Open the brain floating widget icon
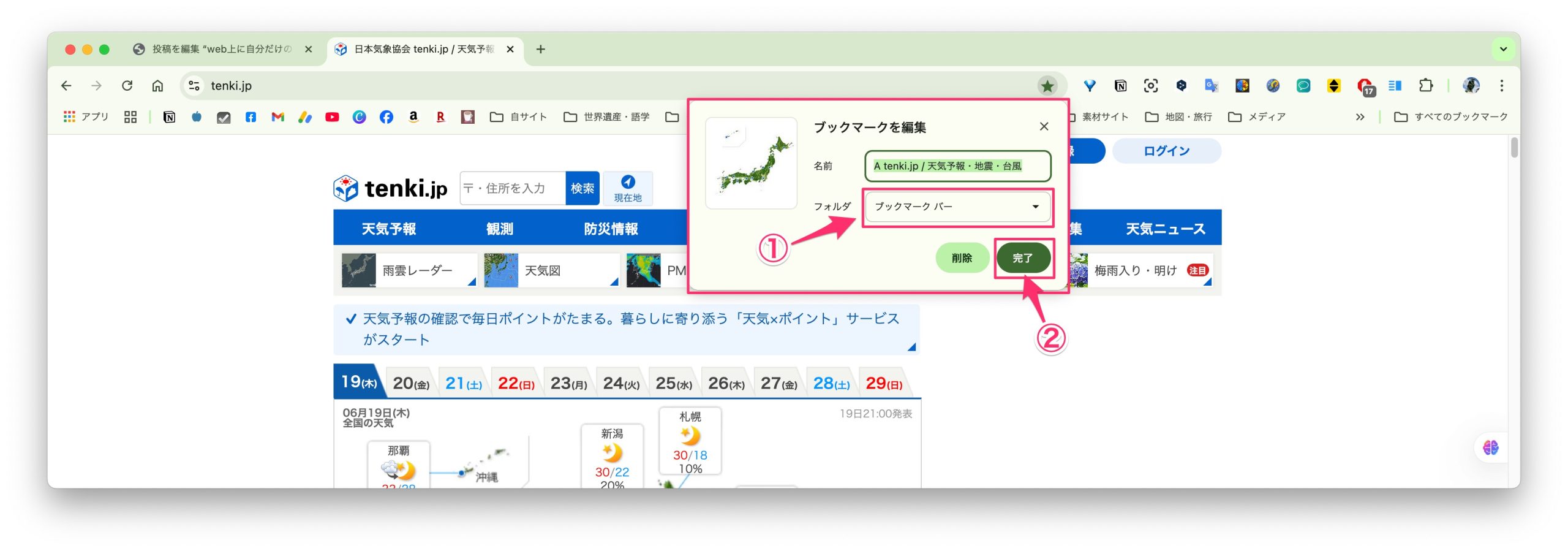The width and height of the screenshot is (1568, 551). click(x=1490, y=447)
